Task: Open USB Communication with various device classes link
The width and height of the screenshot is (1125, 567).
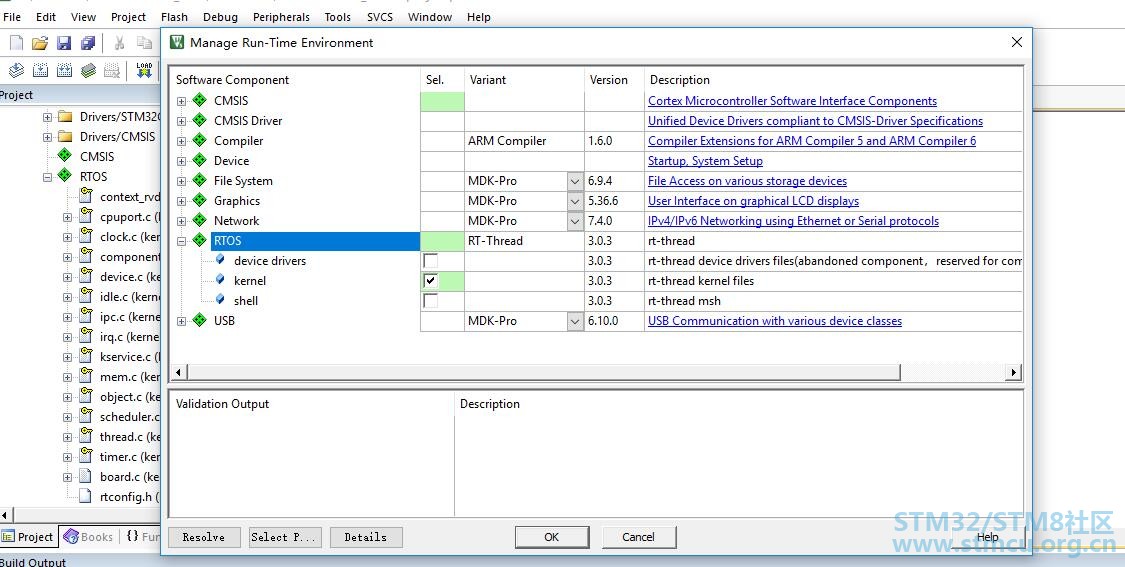Action: coord(775,321)
